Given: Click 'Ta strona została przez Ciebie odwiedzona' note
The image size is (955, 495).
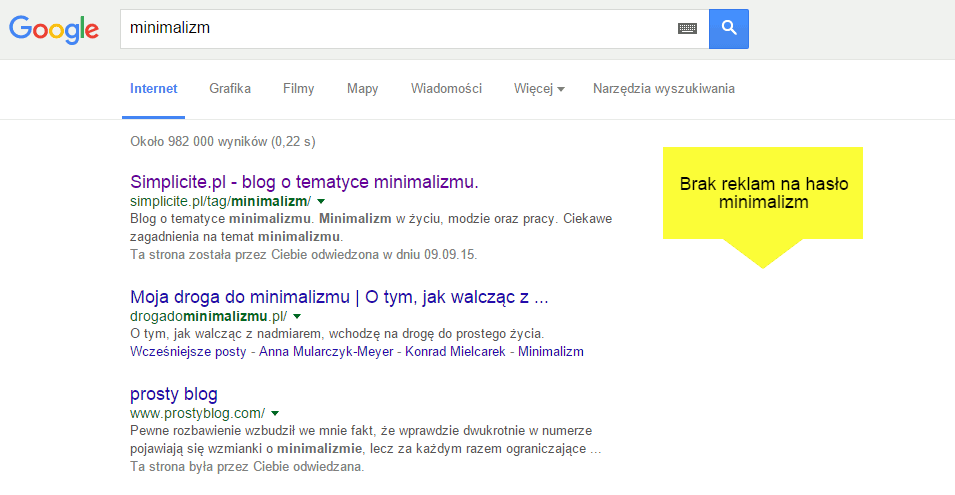Looking at the screenshot, I should (x=303, y=255).
